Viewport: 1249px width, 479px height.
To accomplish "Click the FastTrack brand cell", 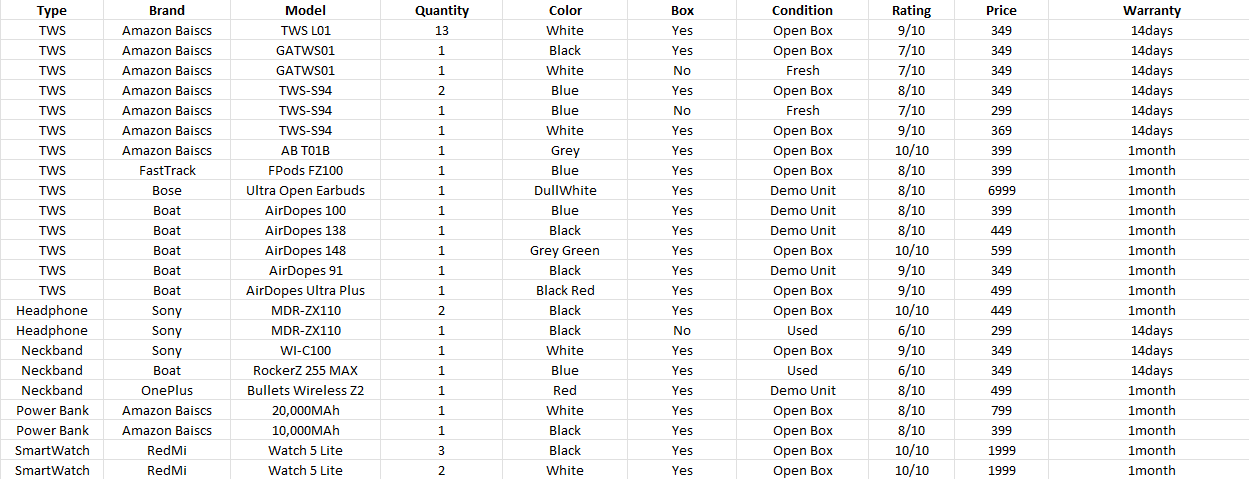I will 167,171.
